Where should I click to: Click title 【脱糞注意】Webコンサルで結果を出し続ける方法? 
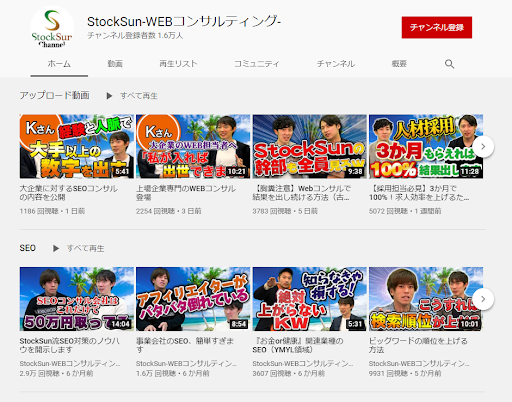[301, 193]
